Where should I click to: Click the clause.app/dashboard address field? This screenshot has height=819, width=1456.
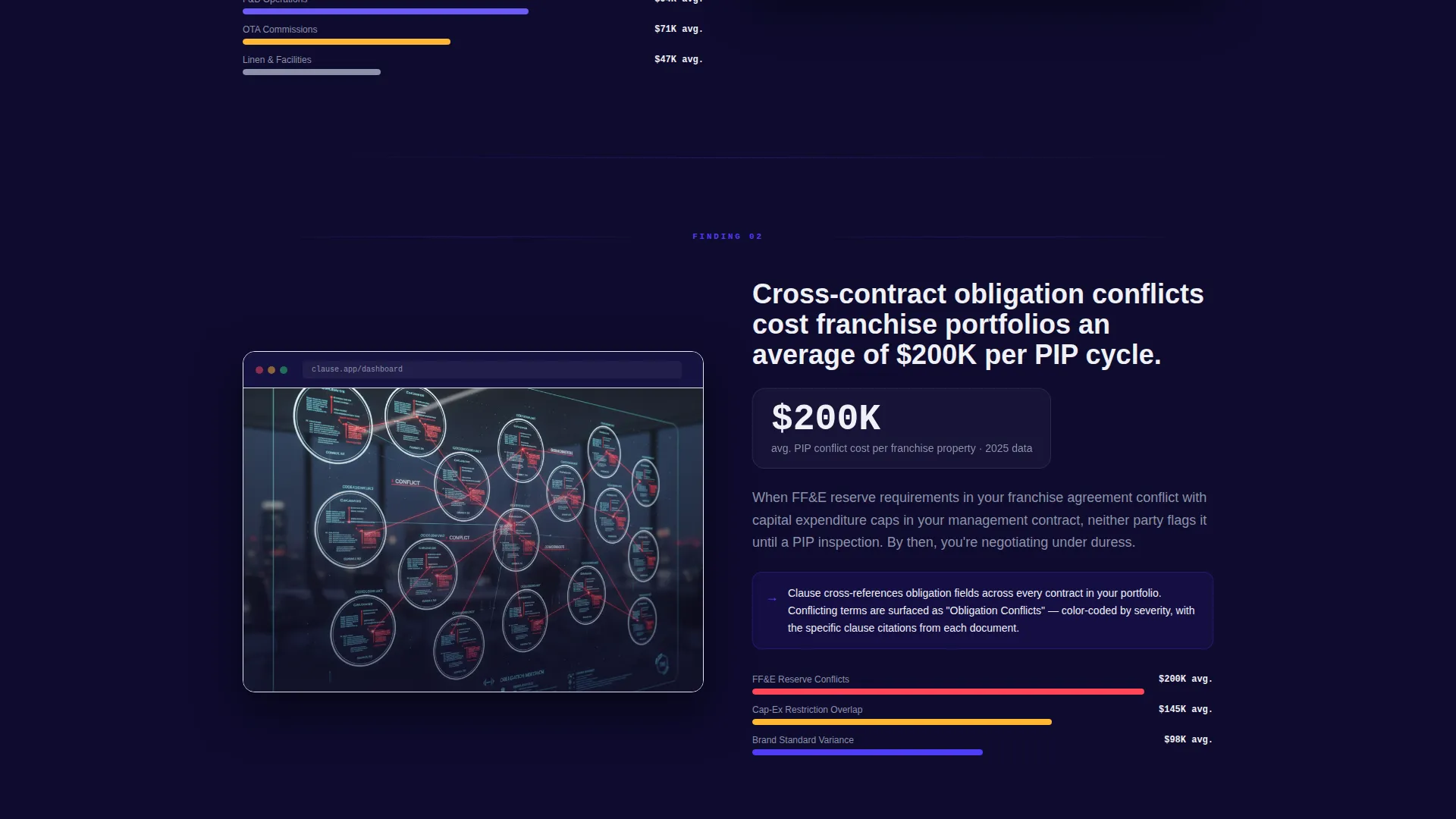point(491,369)
